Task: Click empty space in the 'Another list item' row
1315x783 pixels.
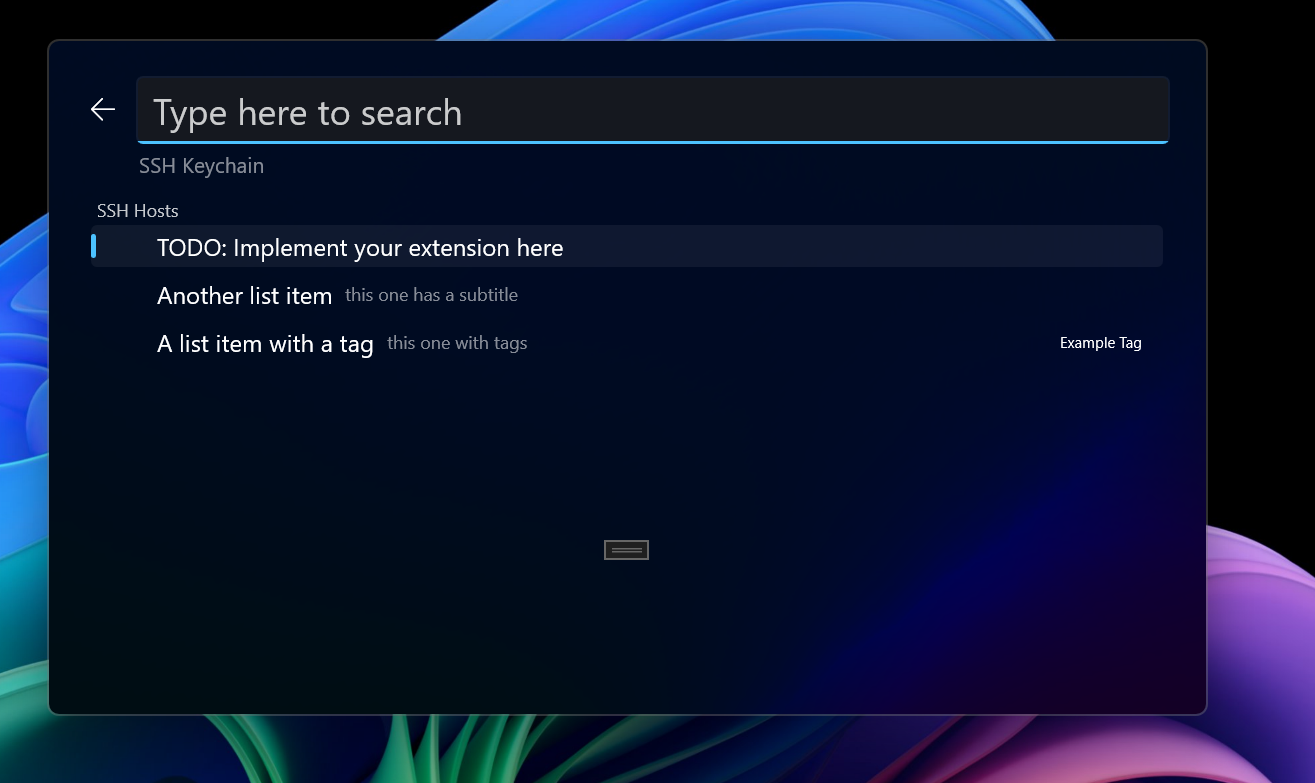Action: coord(800,296)
